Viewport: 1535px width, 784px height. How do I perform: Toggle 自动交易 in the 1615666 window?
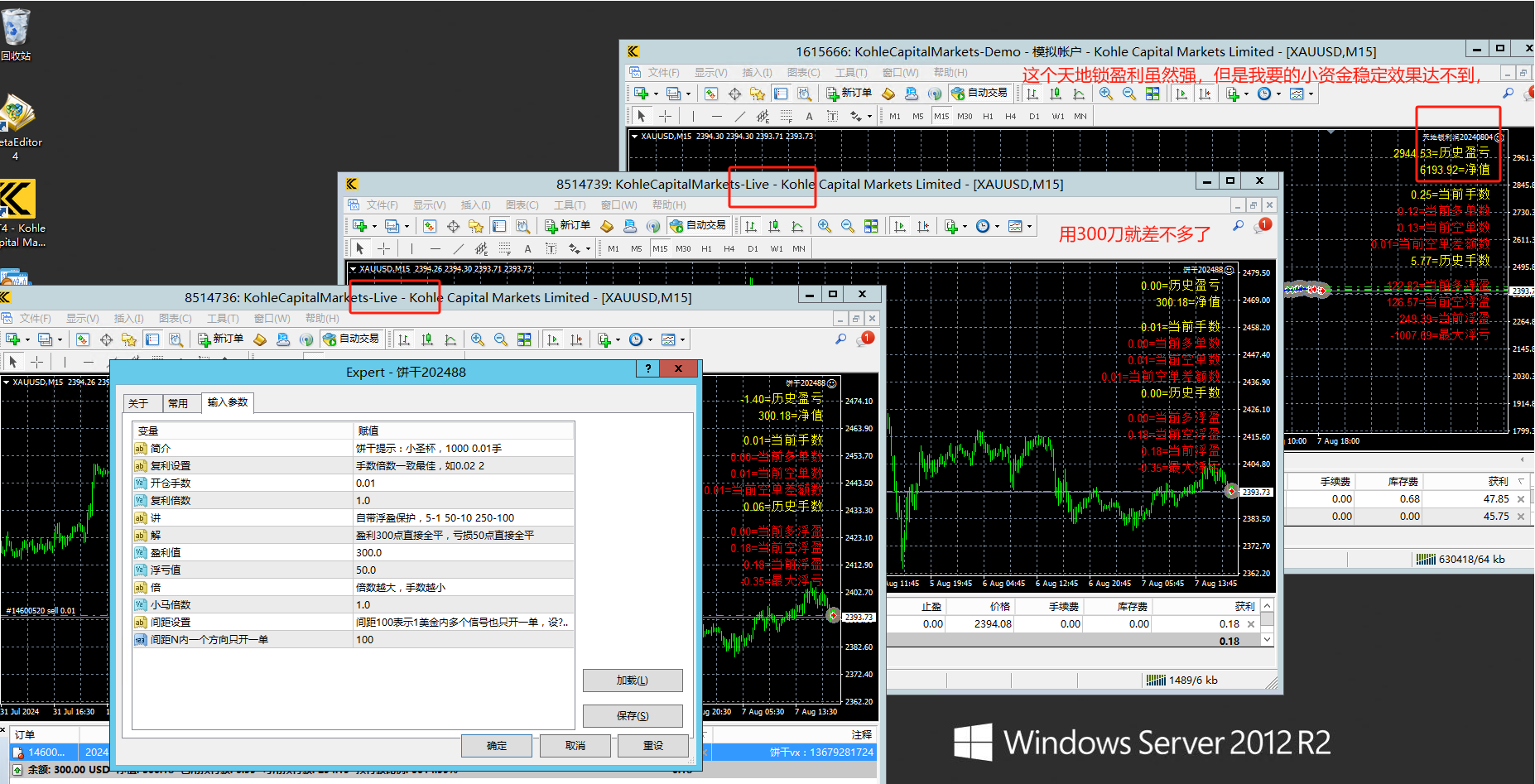tap(979, 94)
